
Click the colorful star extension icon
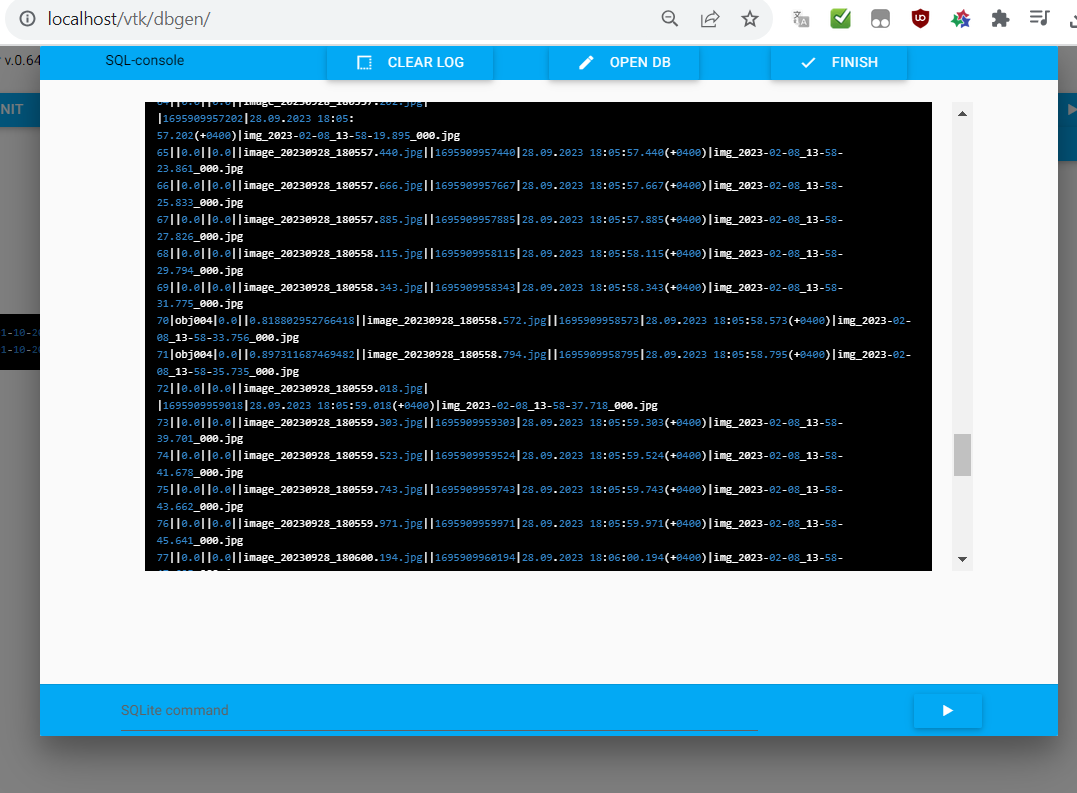(960, 18)
